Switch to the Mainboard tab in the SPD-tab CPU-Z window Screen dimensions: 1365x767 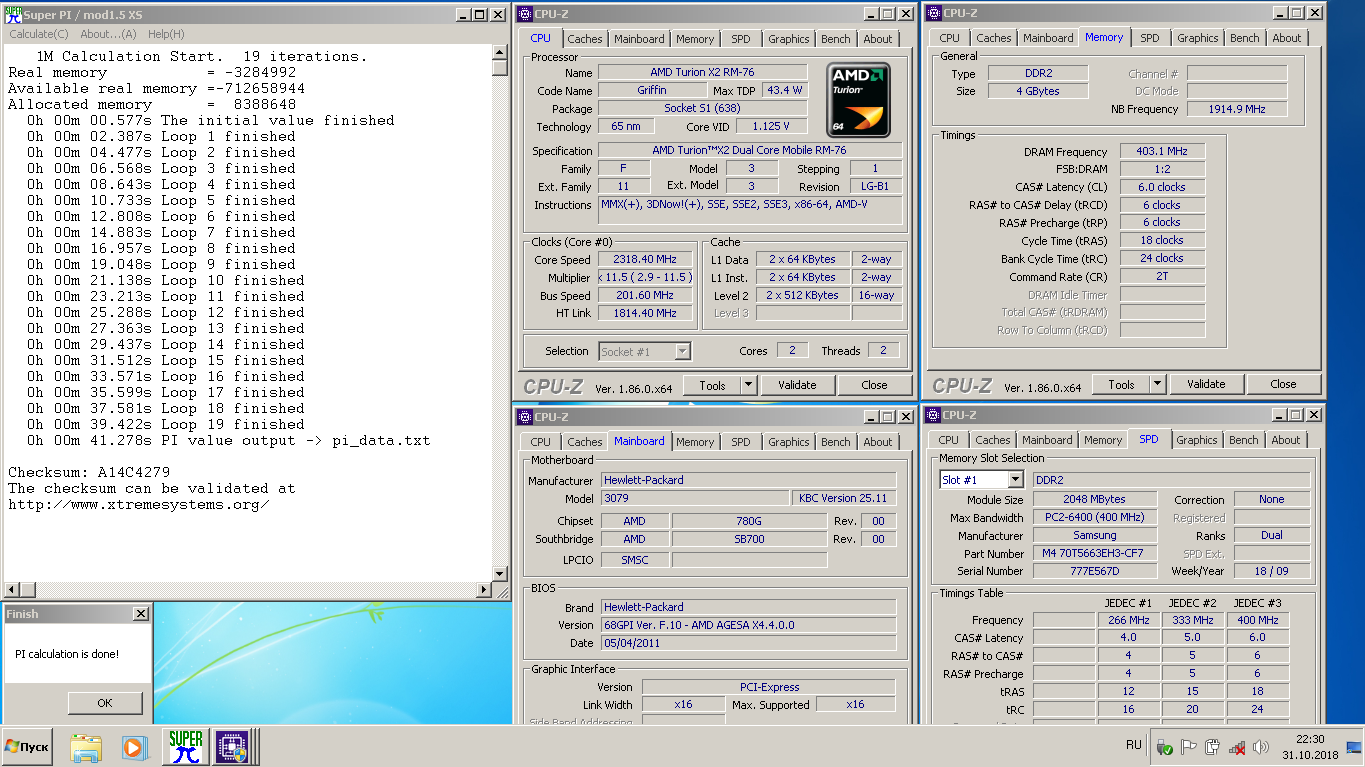coord(1047,440)
